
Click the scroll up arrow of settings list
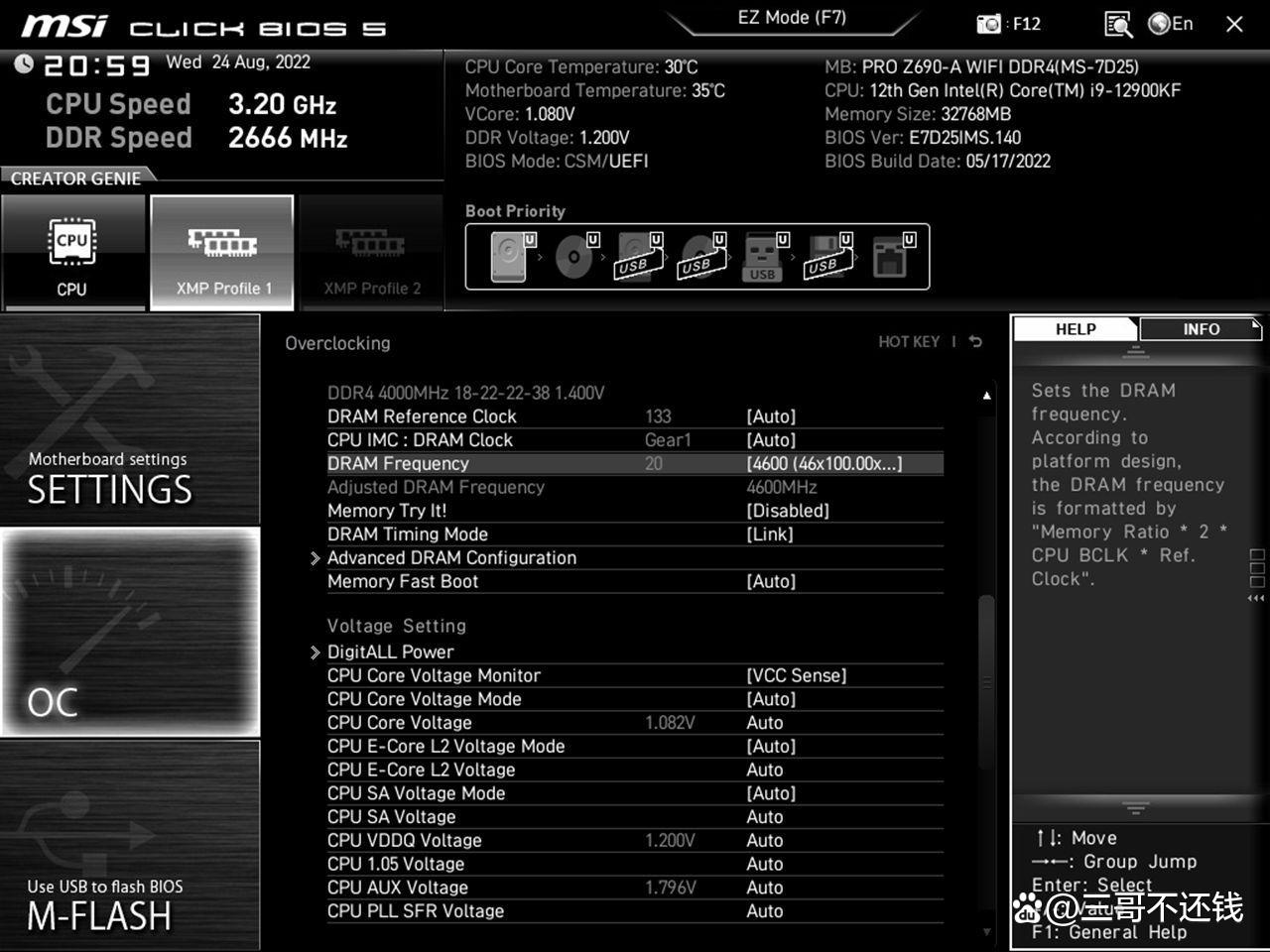click(x=986, y=395)
